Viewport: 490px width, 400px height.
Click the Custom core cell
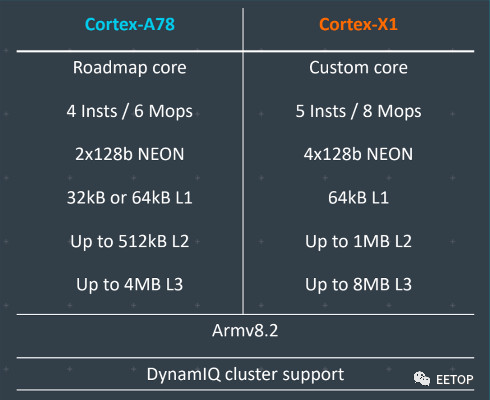(x=358, y=68)
